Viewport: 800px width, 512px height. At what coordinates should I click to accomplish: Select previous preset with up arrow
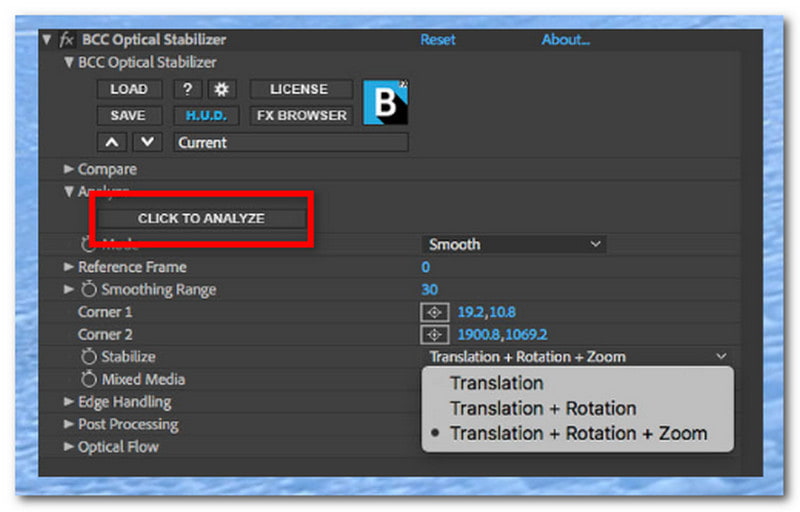pyautogui.click(x=112, y=142)
